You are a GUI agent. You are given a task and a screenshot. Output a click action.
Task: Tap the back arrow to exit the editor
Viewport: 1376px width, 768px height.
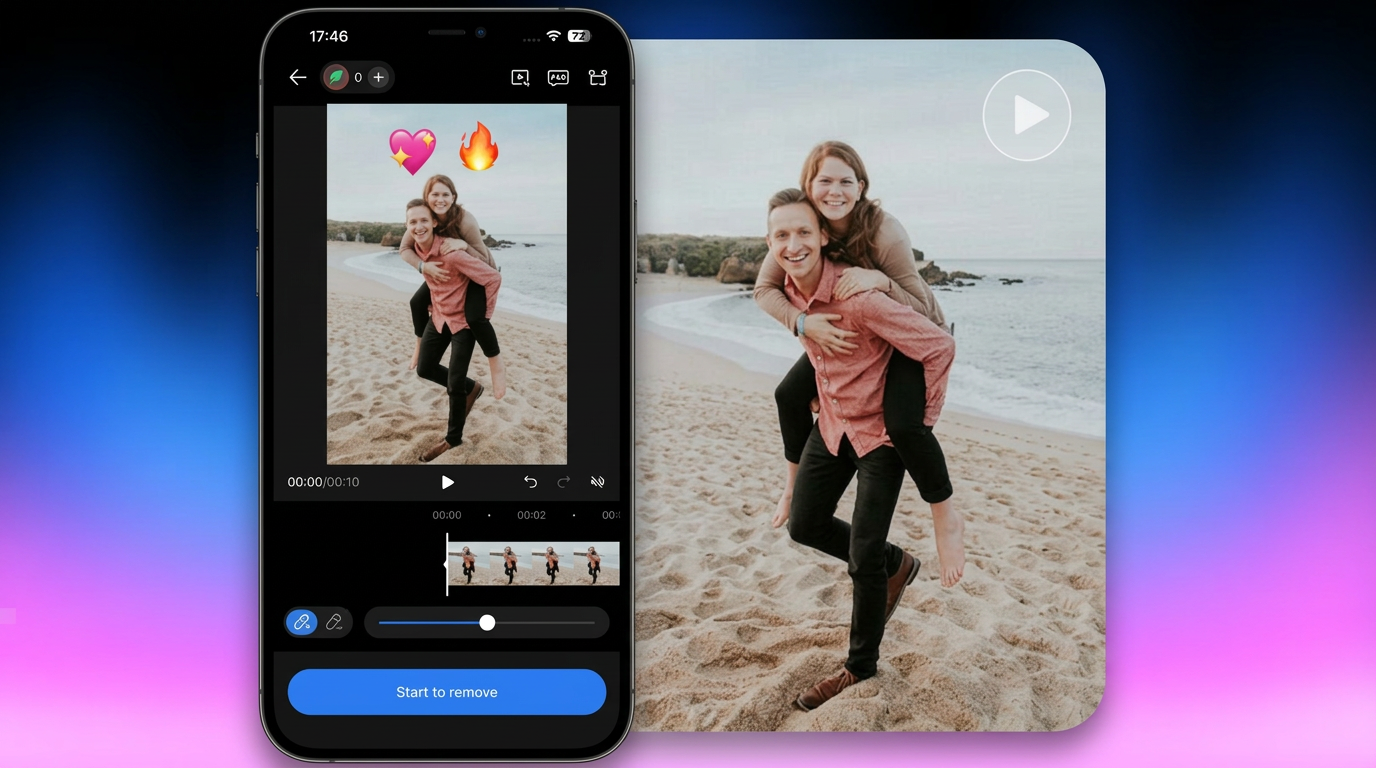click(297, 77)
